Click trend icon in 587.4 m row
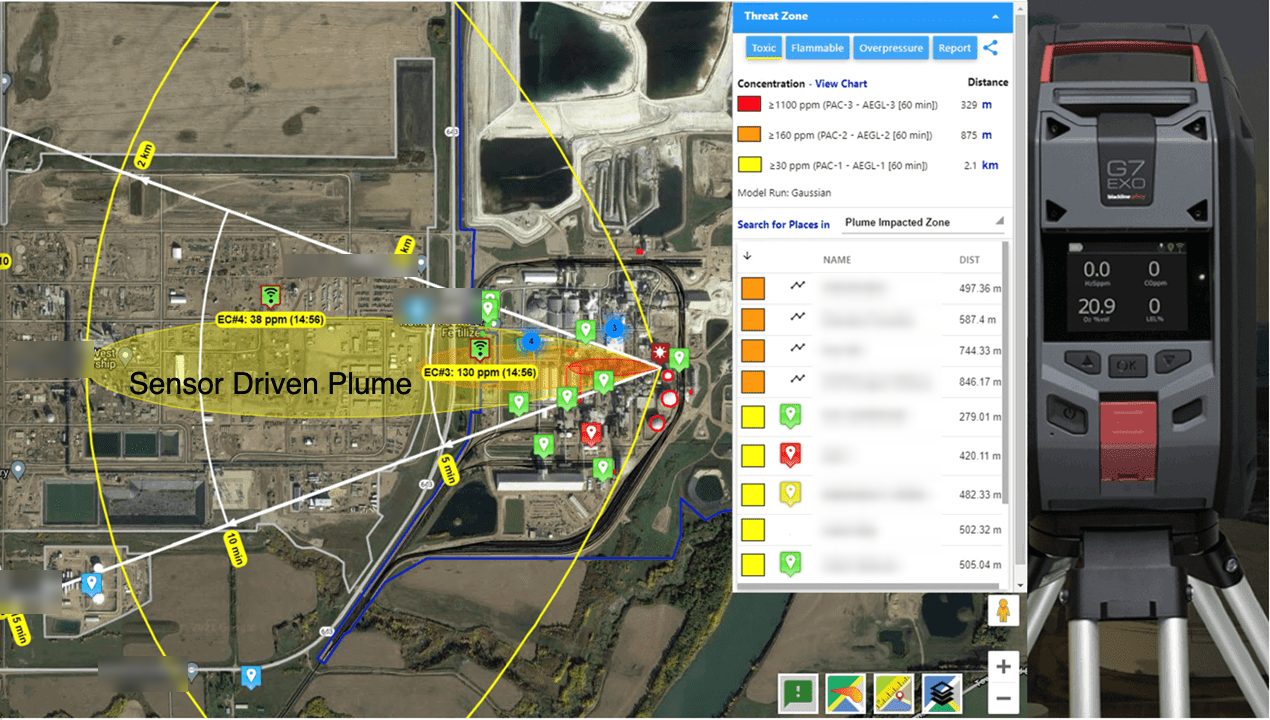This screenshot has width=1270, height=720. [x=797, y=317]
